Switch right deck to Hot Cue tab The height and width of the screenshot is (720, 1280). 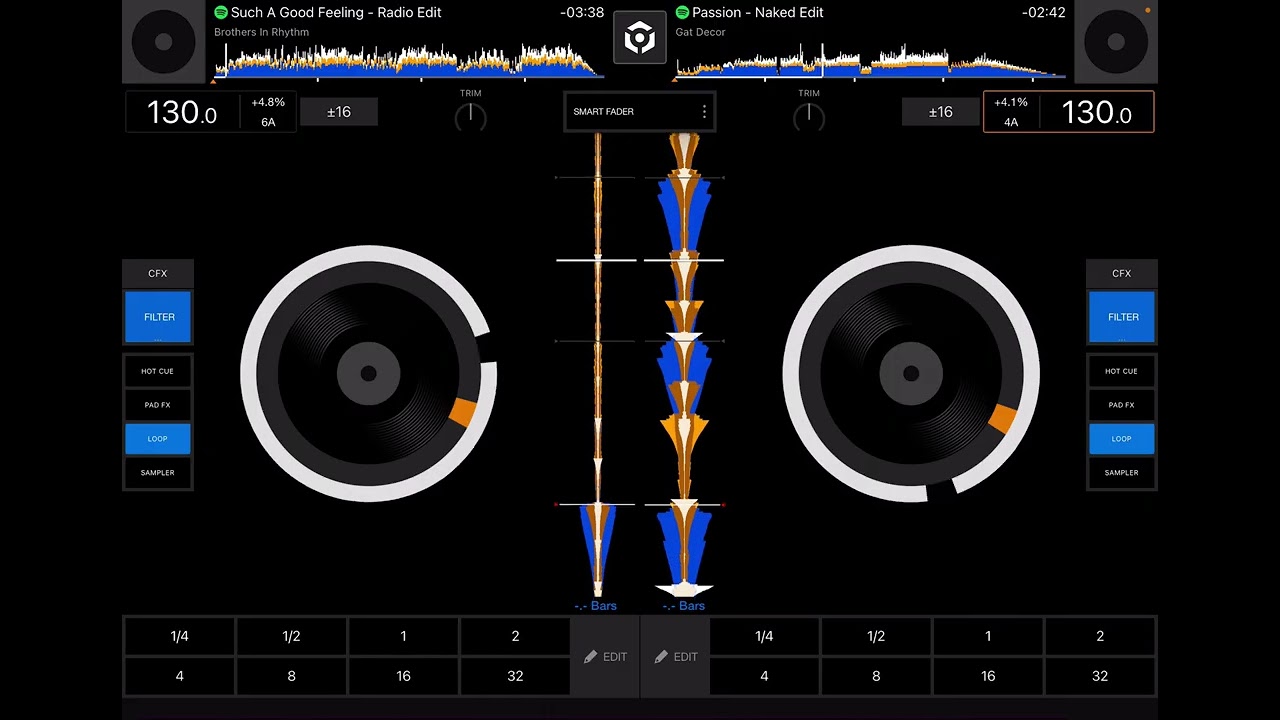click(1121, 371)
